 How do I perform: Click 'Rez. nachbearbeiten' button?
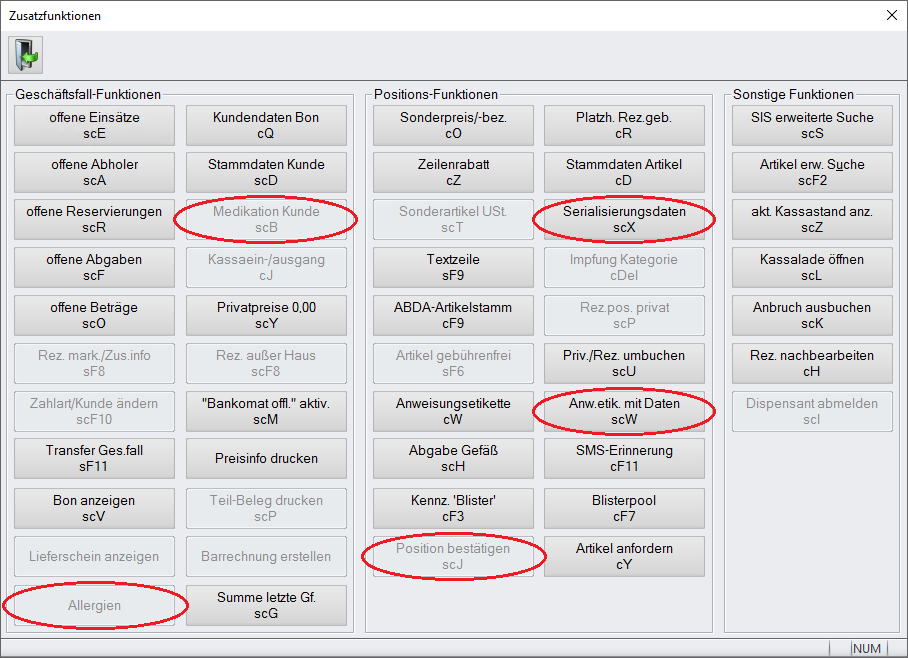[812, 363]
